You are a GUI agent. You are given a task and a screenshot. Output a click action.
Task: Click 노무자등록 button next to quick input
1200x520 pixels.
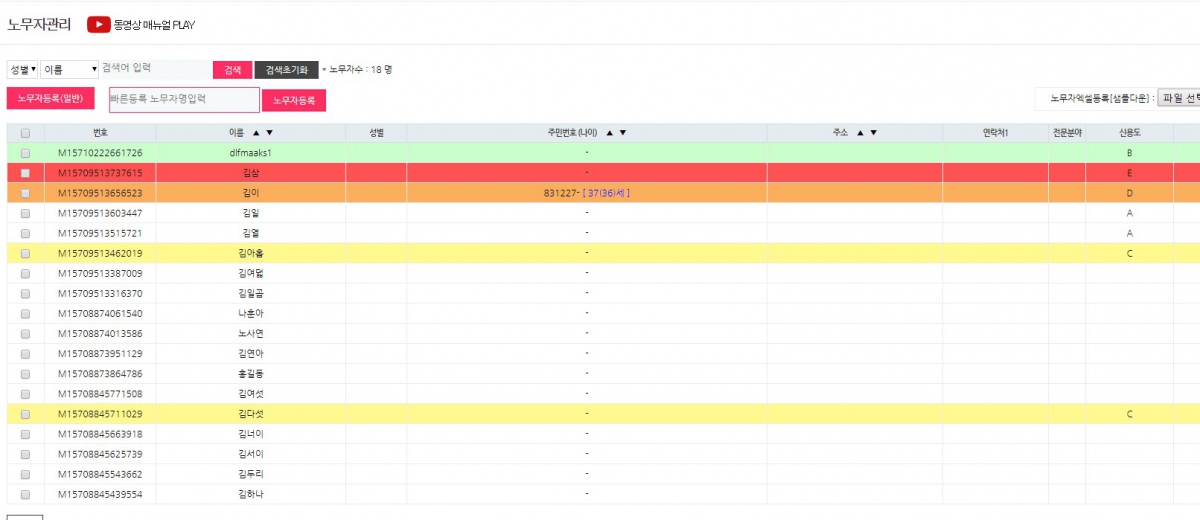coord(294,100)
